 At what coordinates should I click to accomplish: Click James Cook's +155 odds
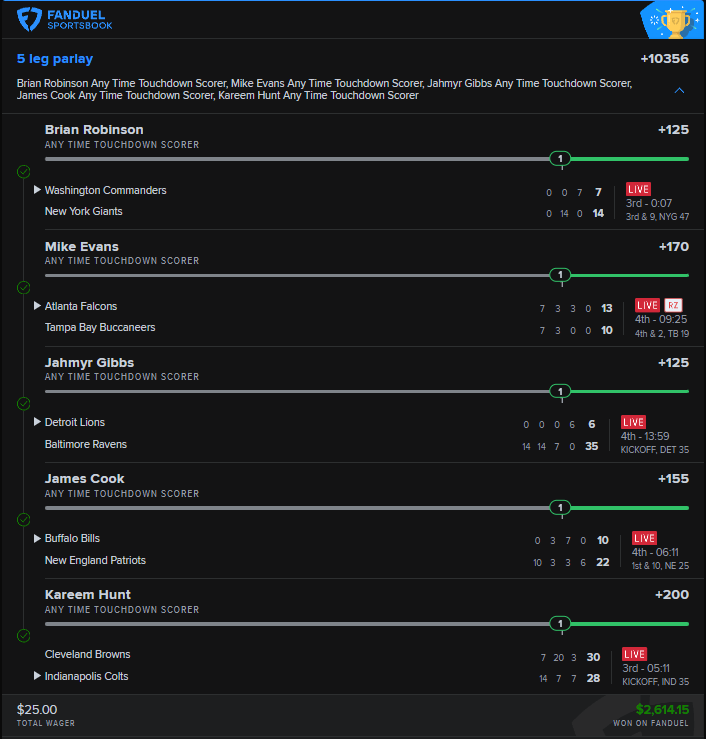click(673, 478)
